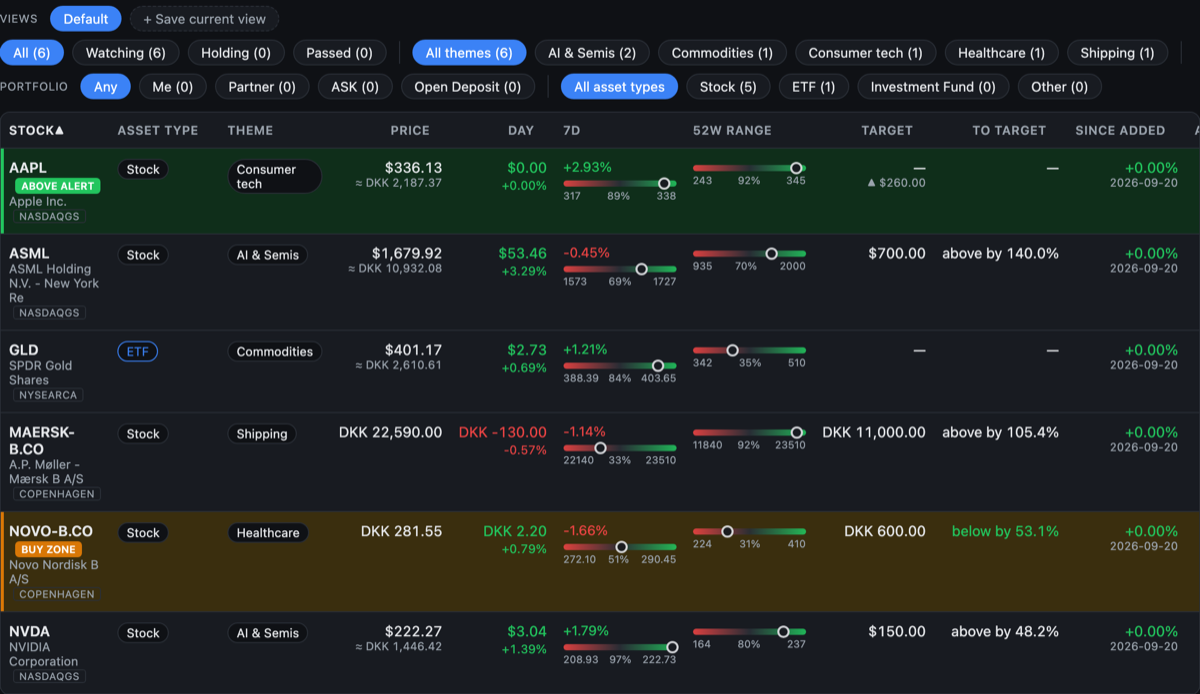Screen dimensions: 1200x694
Task: Sort by DAY column header
Action: pos(521,130)
